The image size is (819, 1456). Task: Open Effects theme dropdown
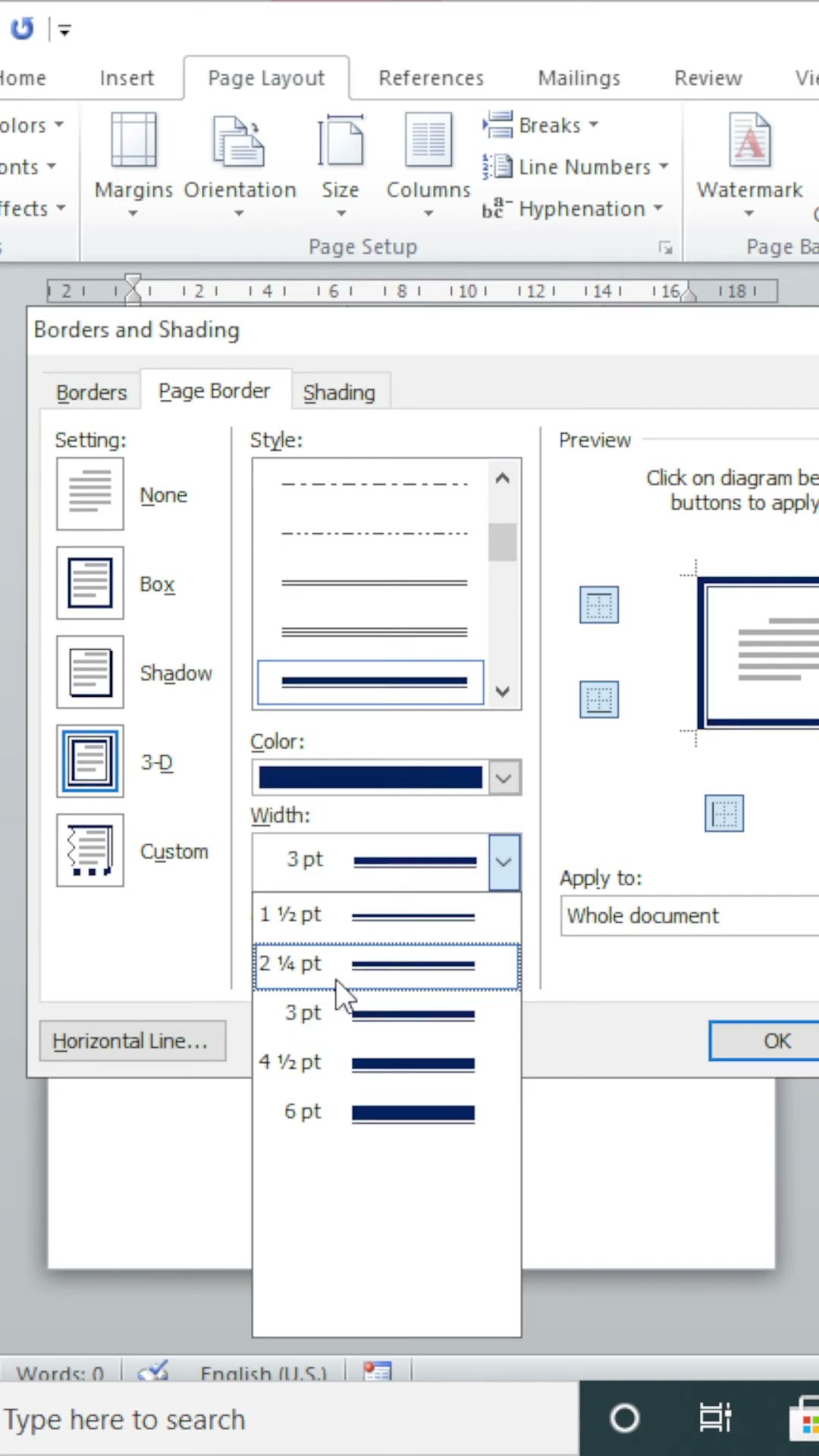(x=32, y=209)
